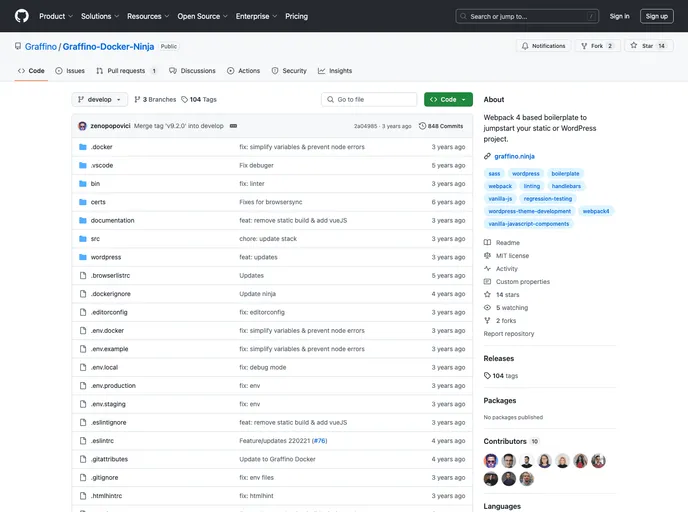Image resolution: width=688 pixels, height=512 pixels.
Task: Open the .gitattributes file
Action: 109,459
